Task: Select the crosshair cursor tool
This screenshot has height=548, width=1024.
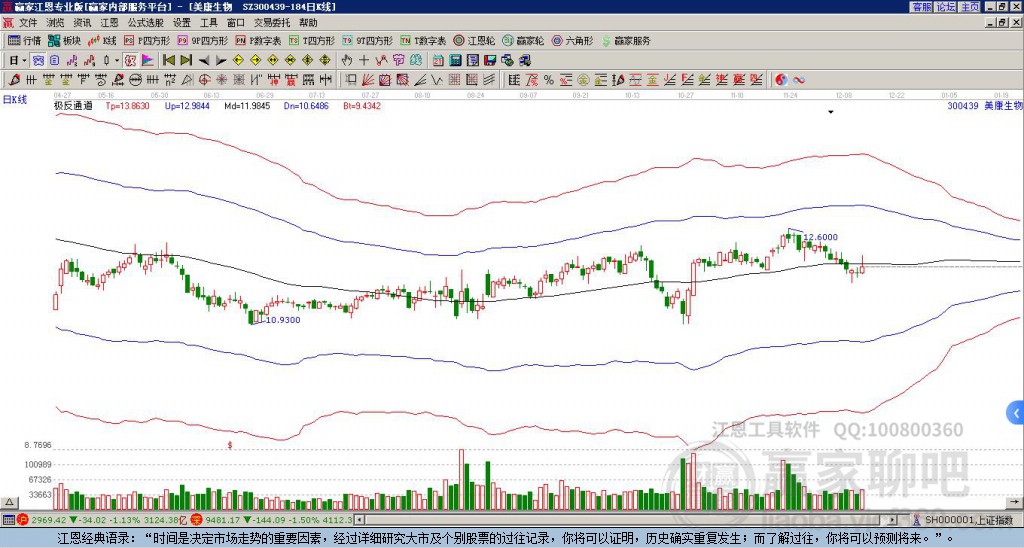Action: click(364, 60)
